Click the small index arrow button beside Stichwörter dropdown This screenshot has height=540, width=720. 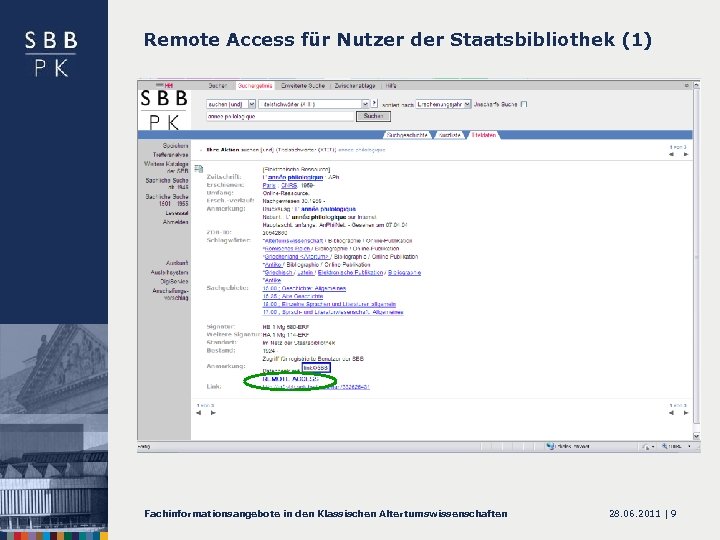point(374,104)
